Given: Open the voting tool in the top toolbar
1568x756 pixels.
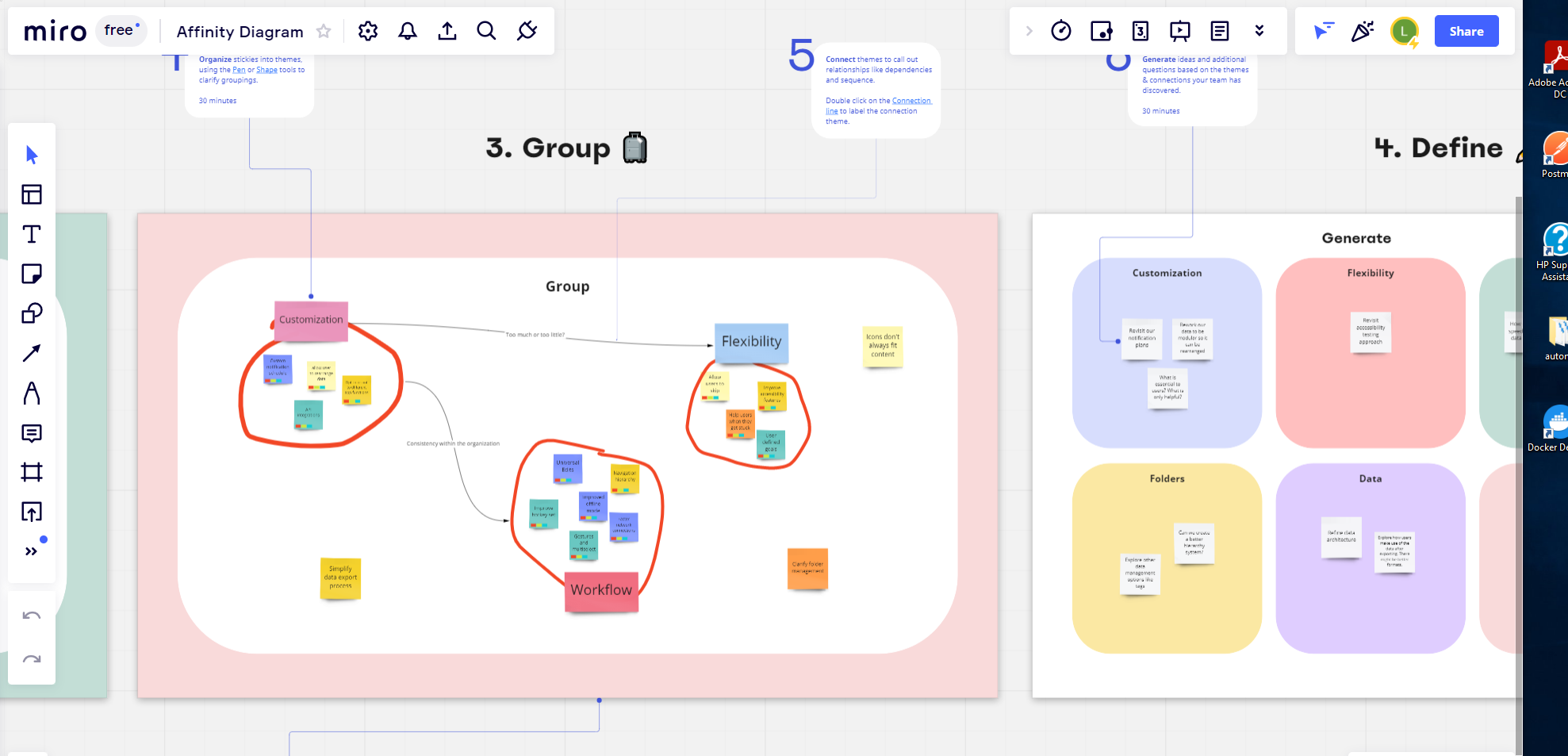Looking at the screenshot, I should [1101, 31].
